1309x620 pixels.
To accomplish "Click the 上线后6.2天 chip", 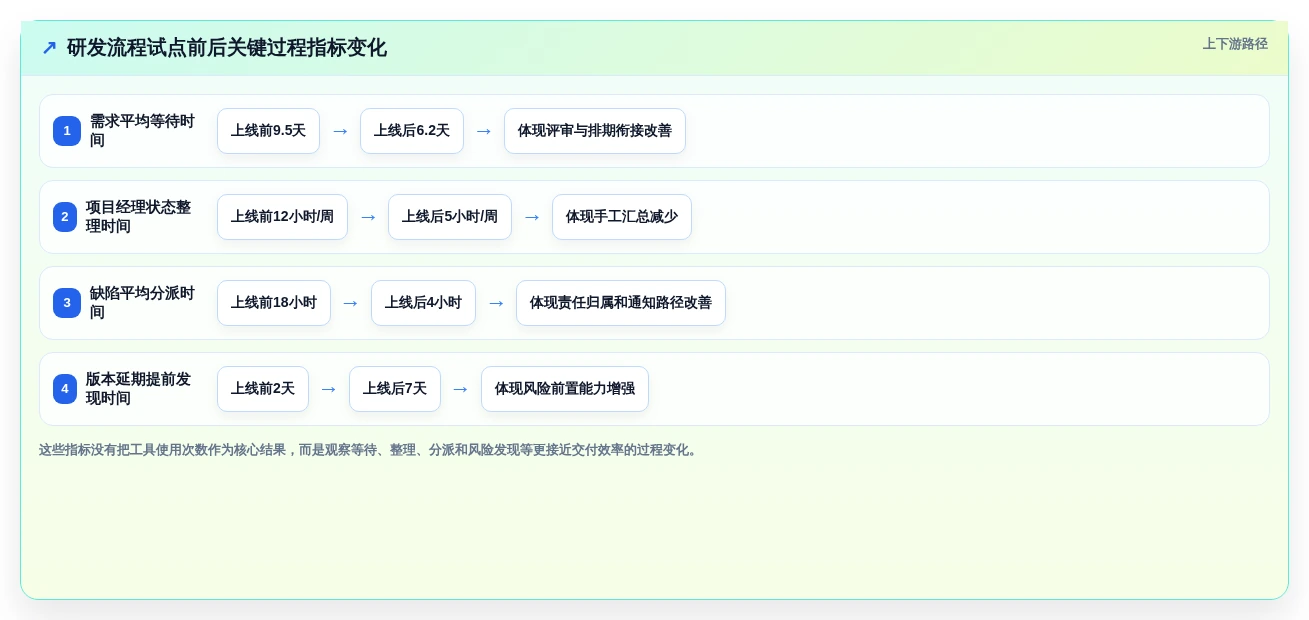I will click(x=412, y=131).
